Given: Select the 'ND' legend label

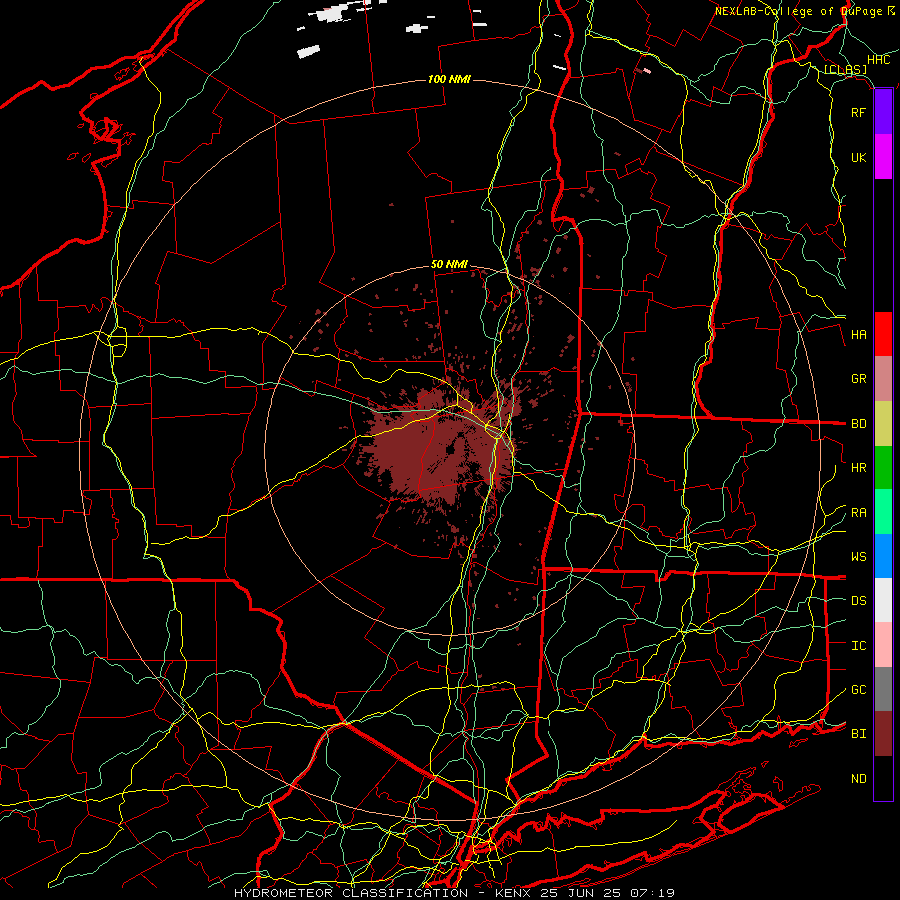Looking at the screenshot, I should click(x=858, y=779).
